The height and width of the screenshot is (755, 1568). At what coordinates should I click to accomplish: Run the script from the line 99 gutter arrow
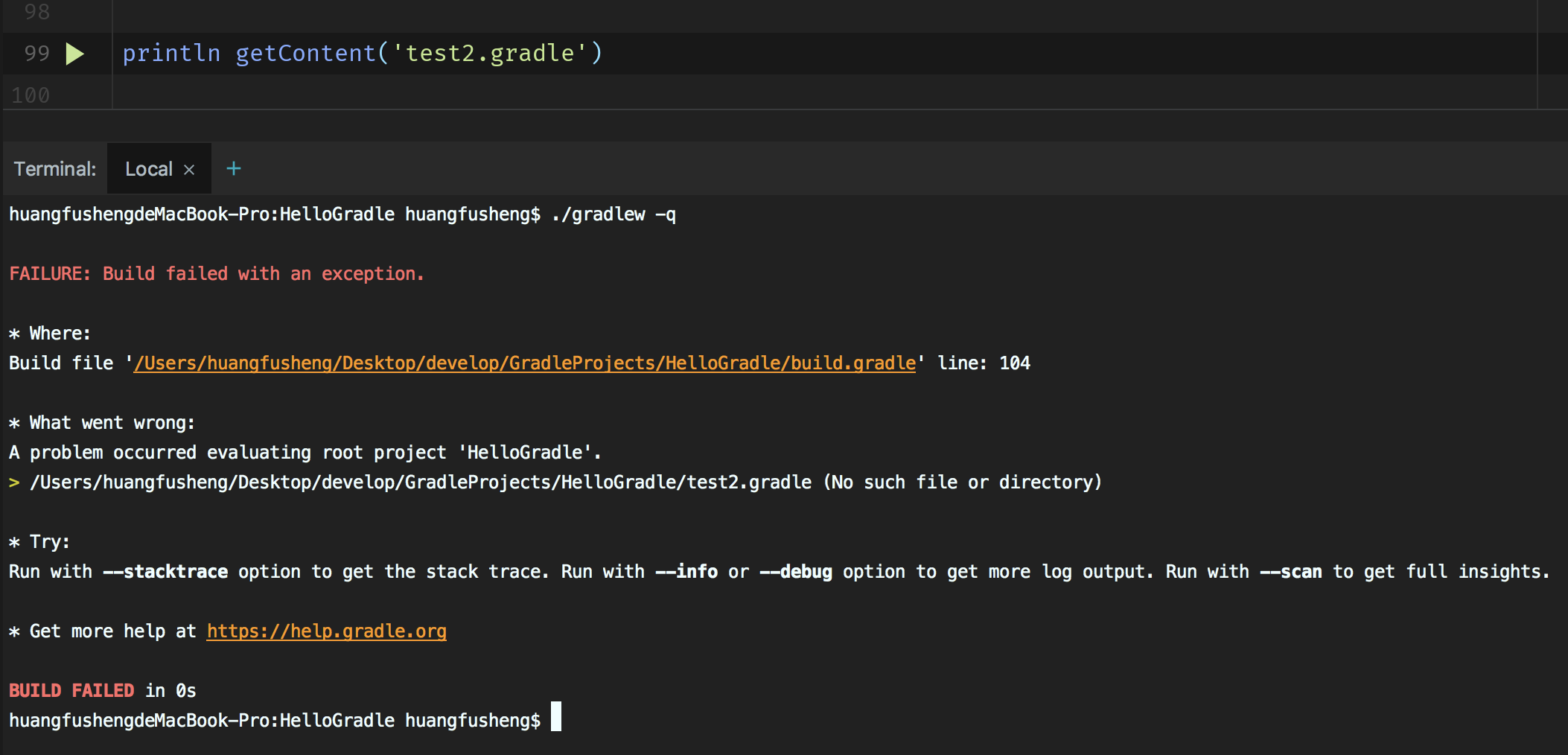click(74, 54)
